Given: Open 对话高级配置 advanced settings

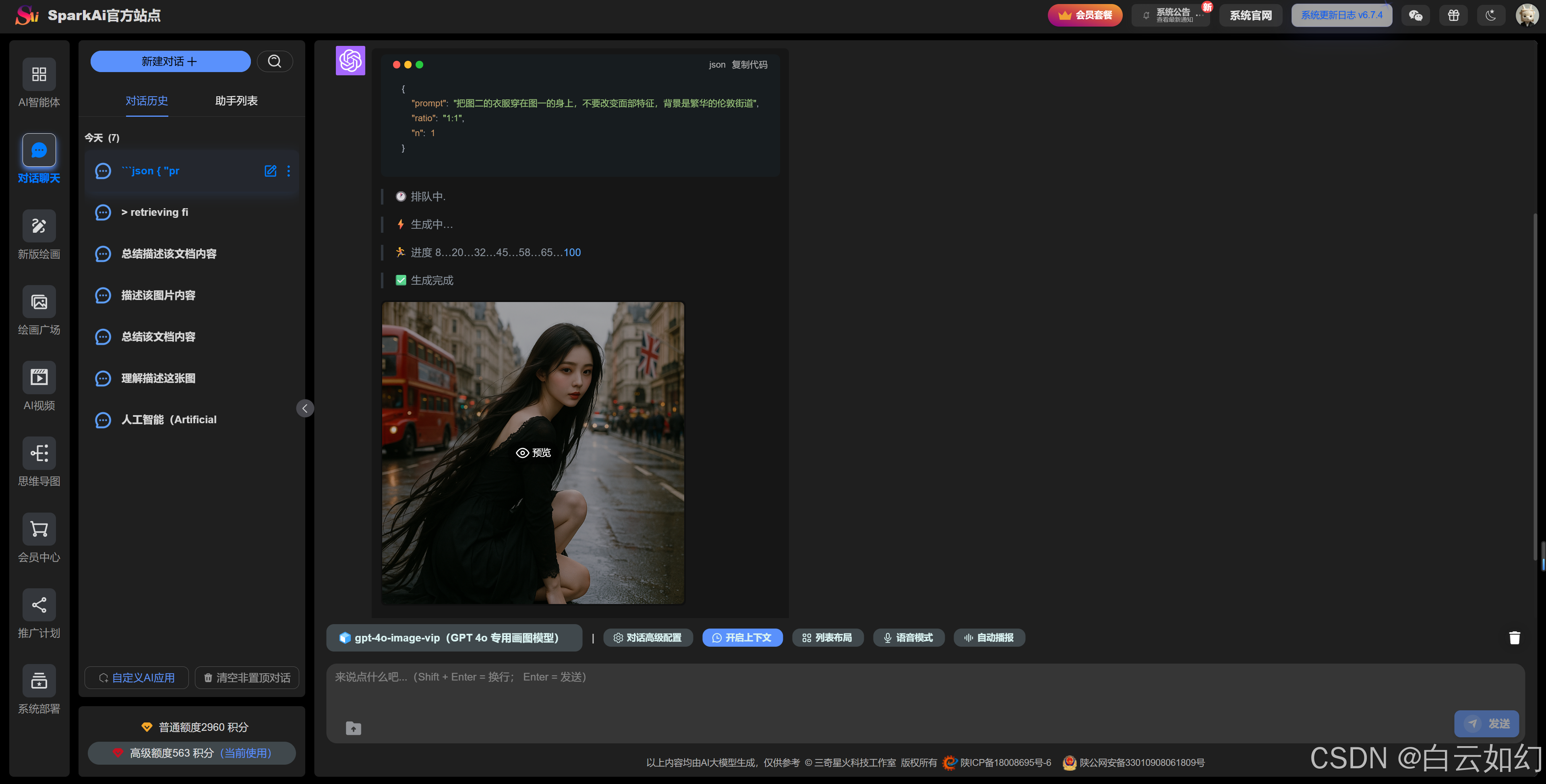Looking at the screenshot, I should 648,637.
